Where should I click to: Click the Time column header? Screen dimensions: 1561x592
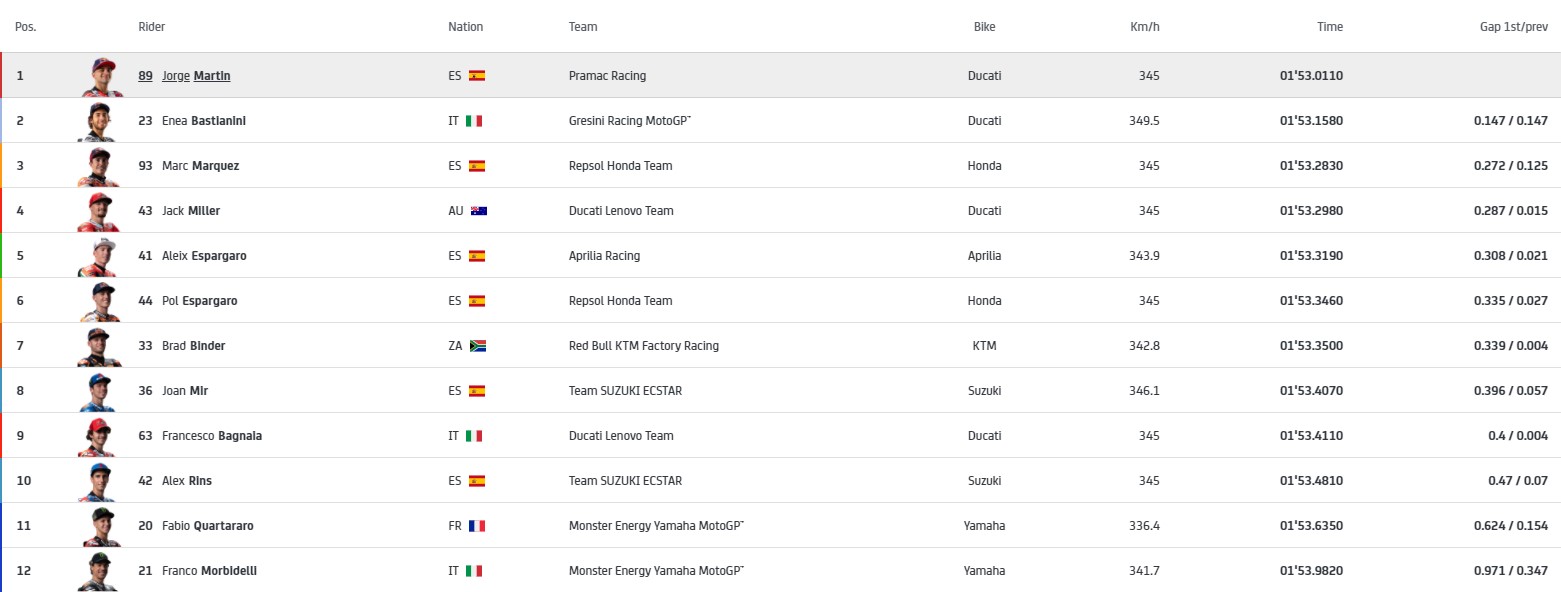(x=1329, y=27)
